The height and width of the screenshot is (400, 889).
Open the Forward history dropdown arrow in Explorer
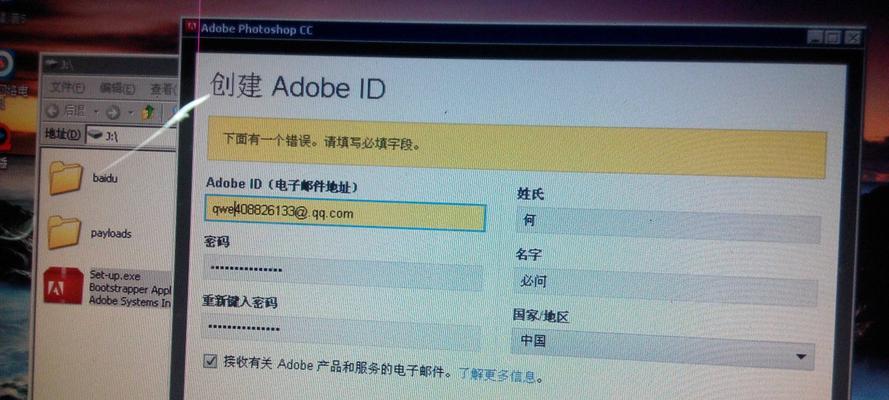[x=131, y=112]
